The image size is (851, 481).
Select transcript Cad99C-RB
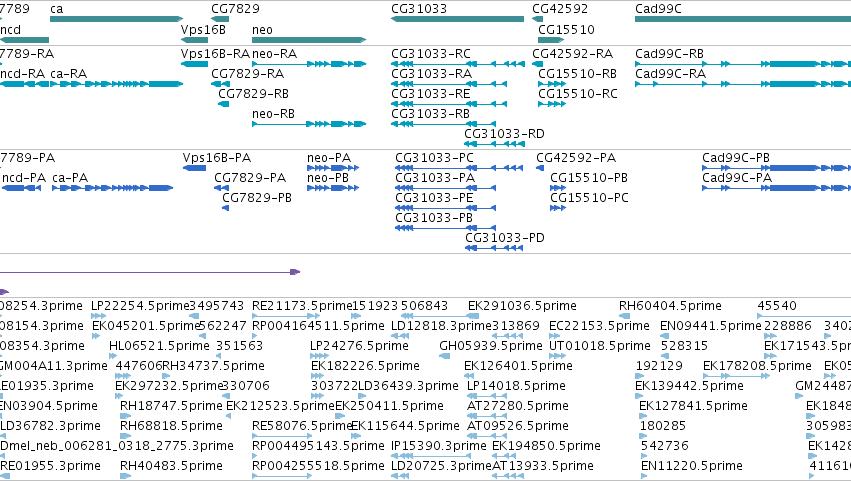click(743, 64)
